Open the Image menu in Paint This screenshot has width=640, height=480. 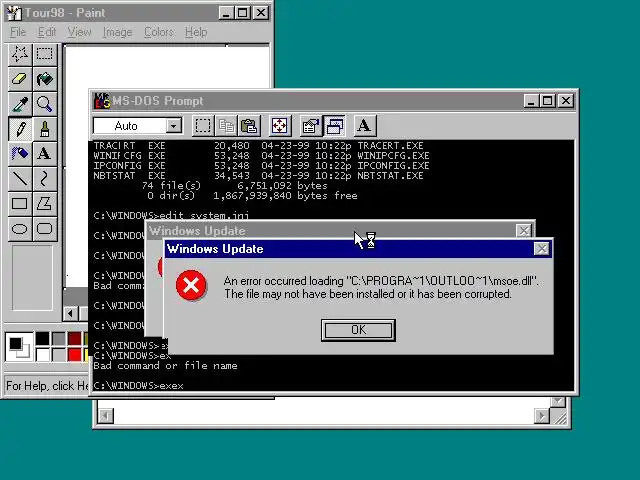coord(118,32)
